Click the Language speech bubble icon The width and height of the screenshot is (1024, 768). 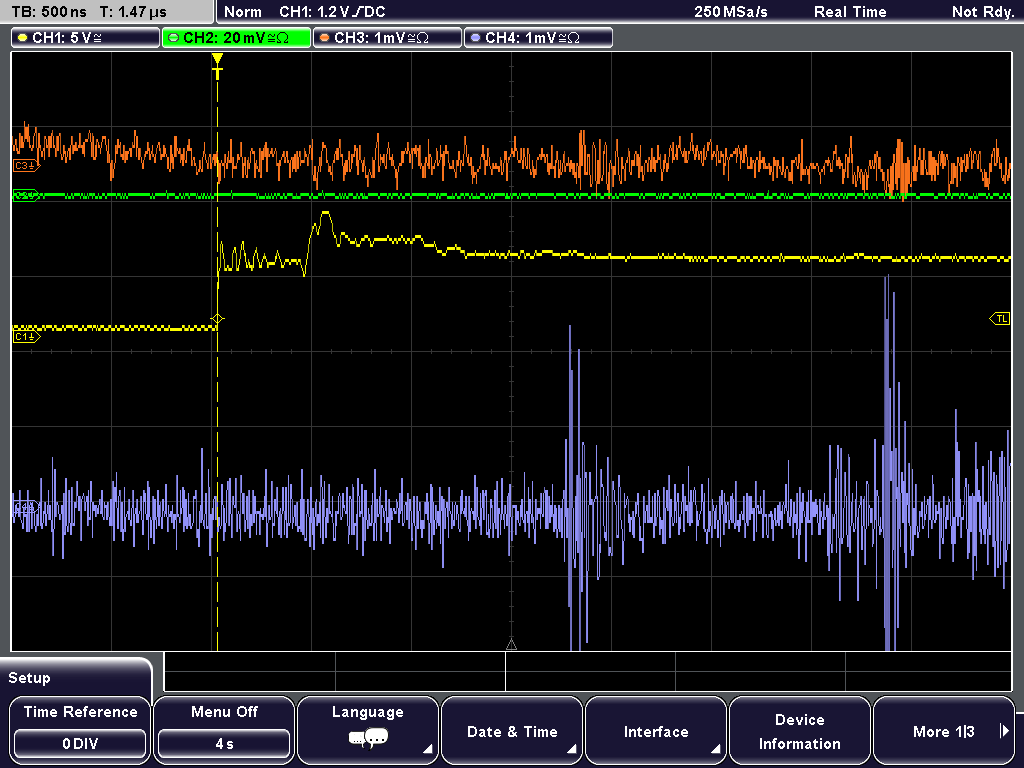click(368, 739)
